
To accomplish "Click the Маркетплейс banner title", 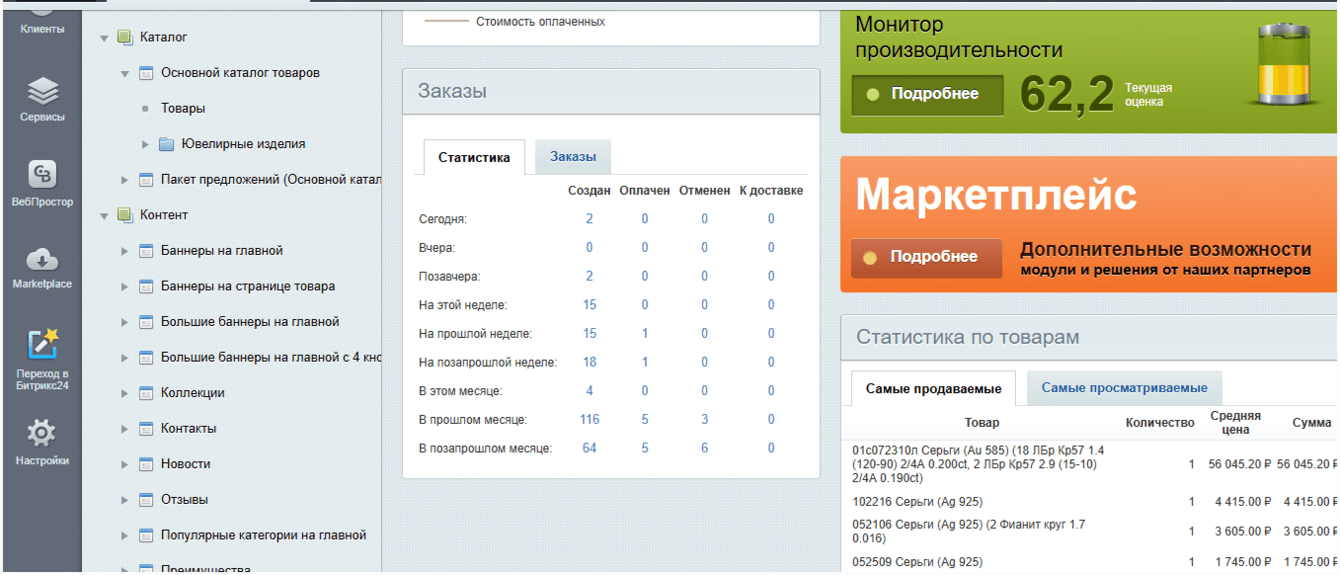I will 996,194.
